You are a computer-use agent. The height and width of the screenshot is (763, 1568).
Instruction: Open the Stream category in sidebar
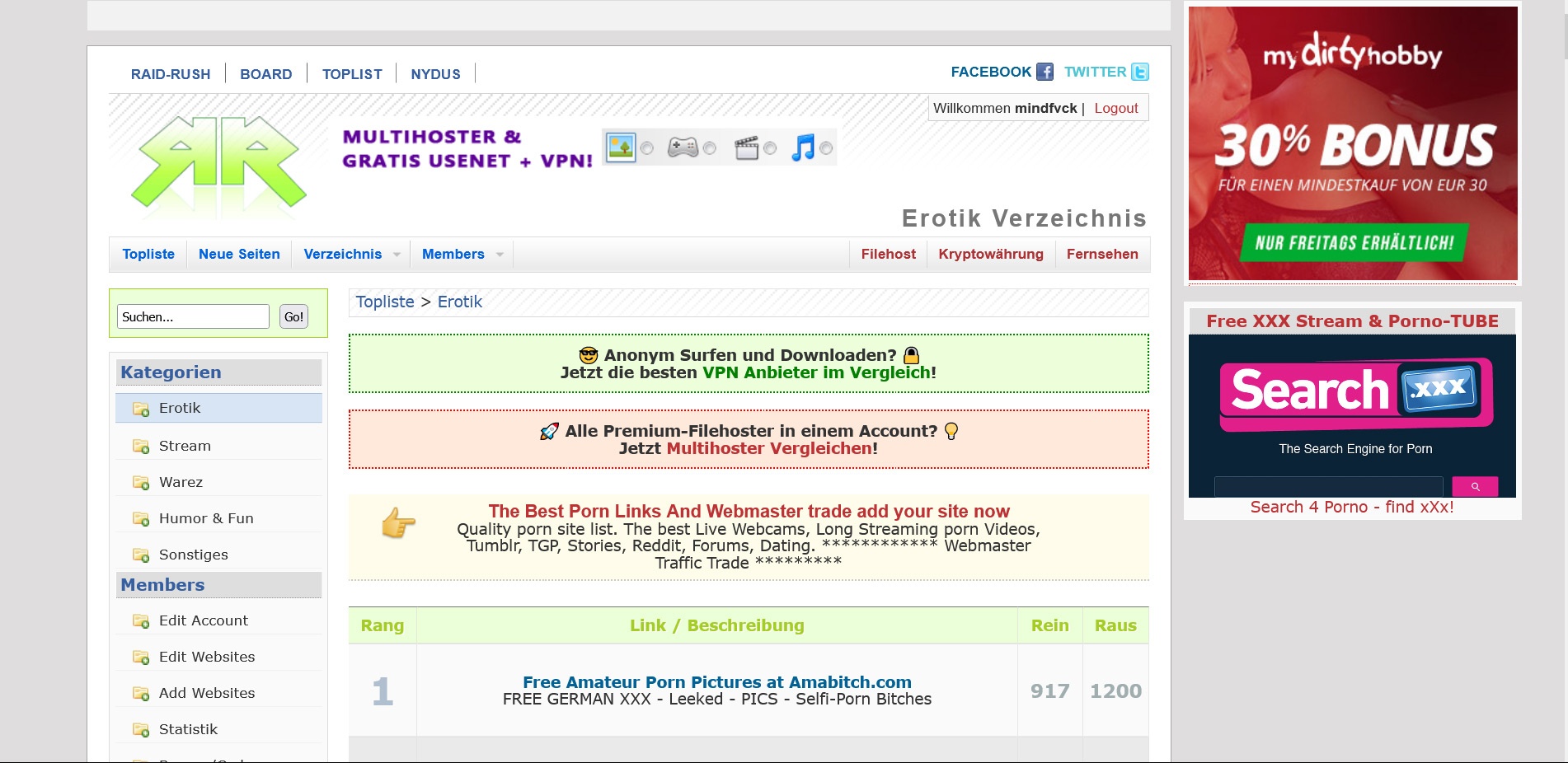coord(185,446)
